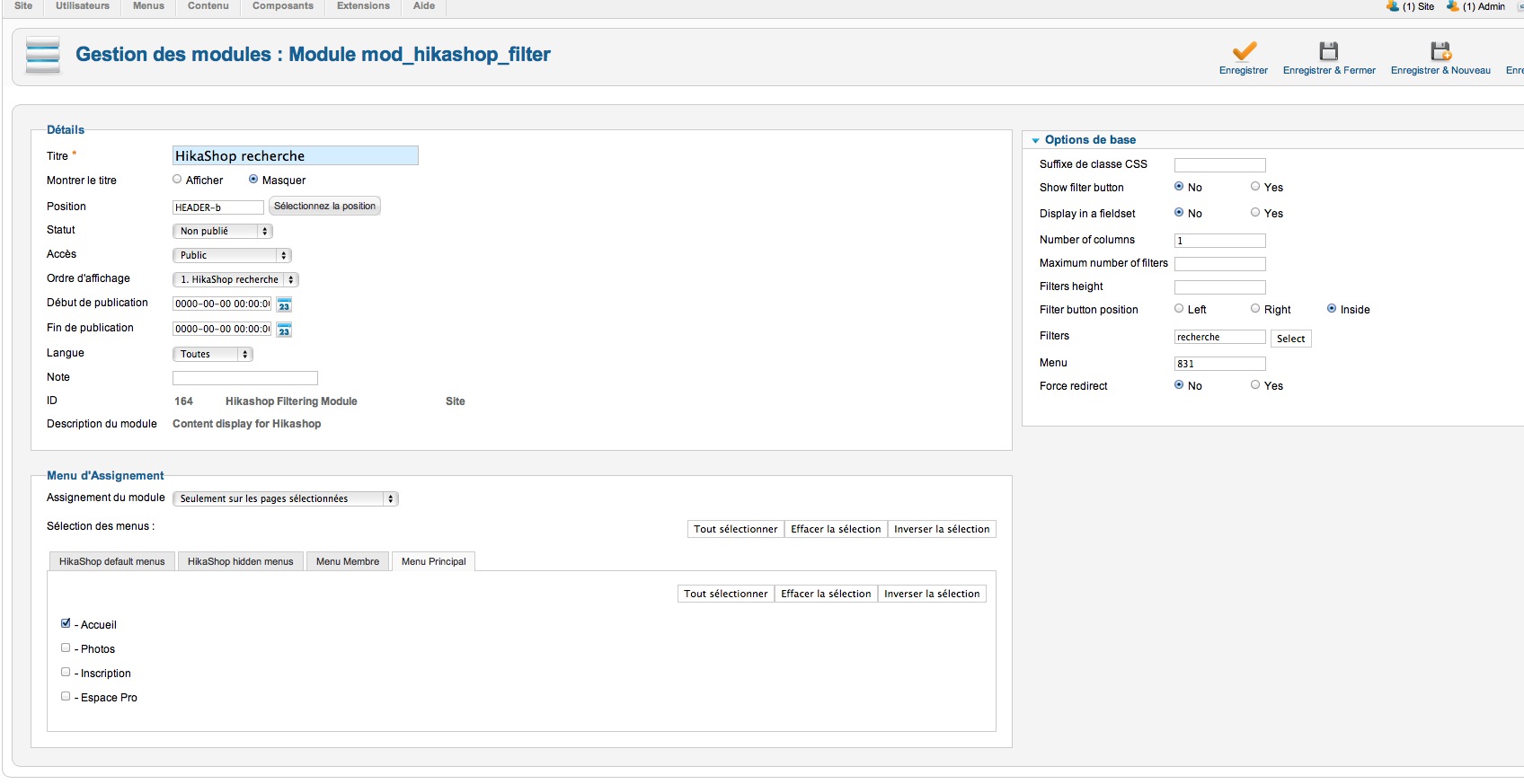
Task: Click upper Effacer la sélection button
Action: pyautogui.click(x=836, y=529)
